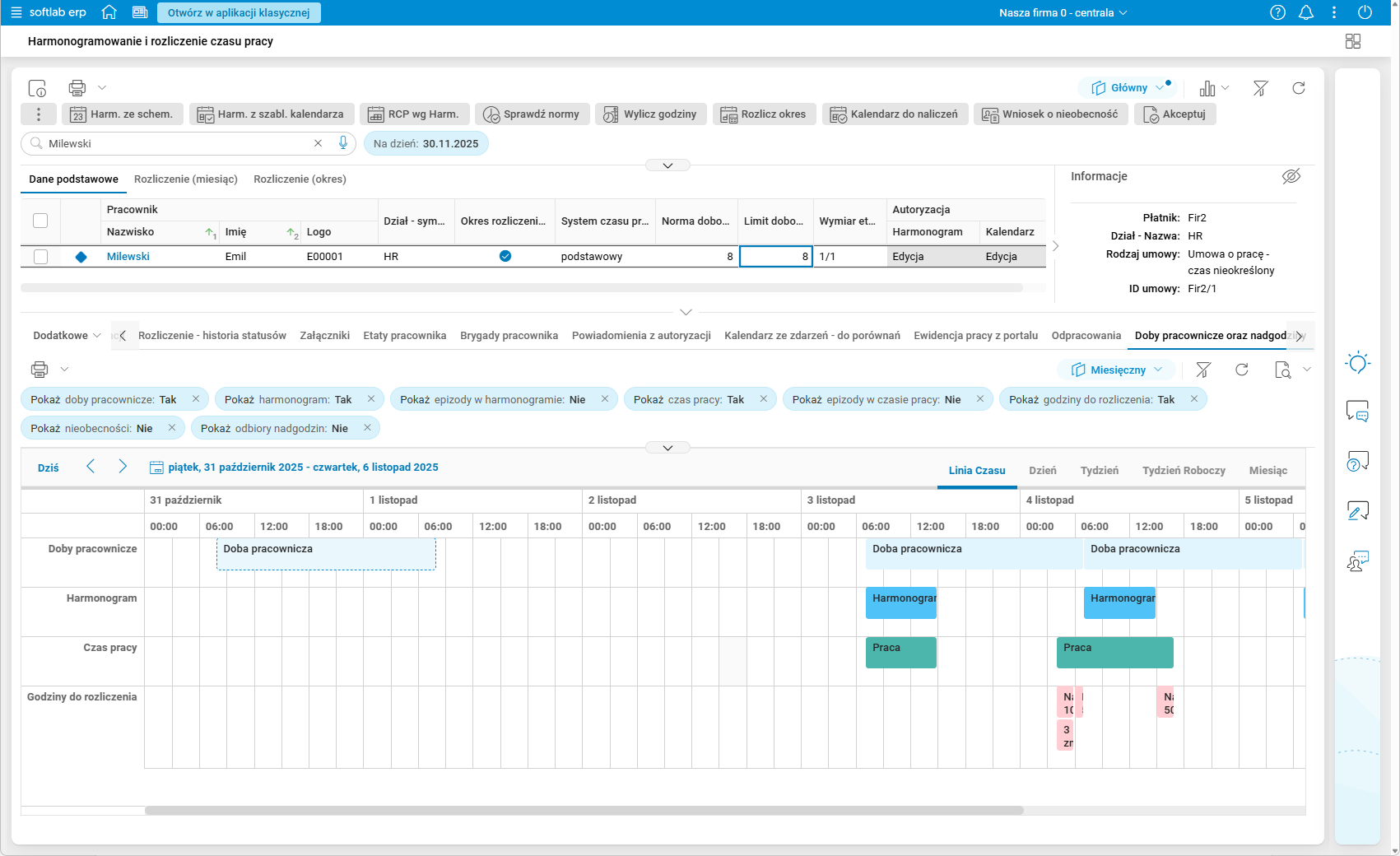Open the chat messages icon in sidebar
This screenshot has height=856, width=1400.
pos(1357,411)
